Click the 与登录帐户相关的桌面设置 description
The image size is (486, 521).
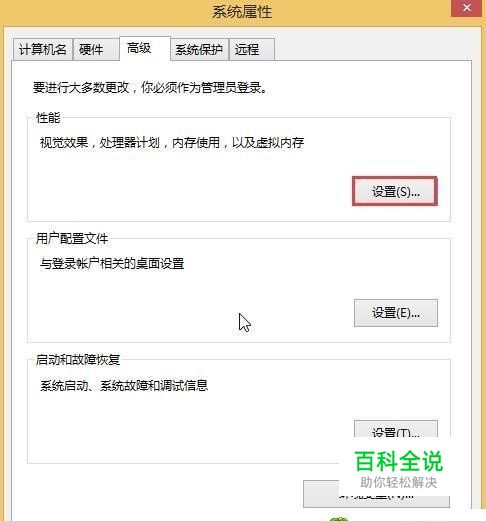112,264
